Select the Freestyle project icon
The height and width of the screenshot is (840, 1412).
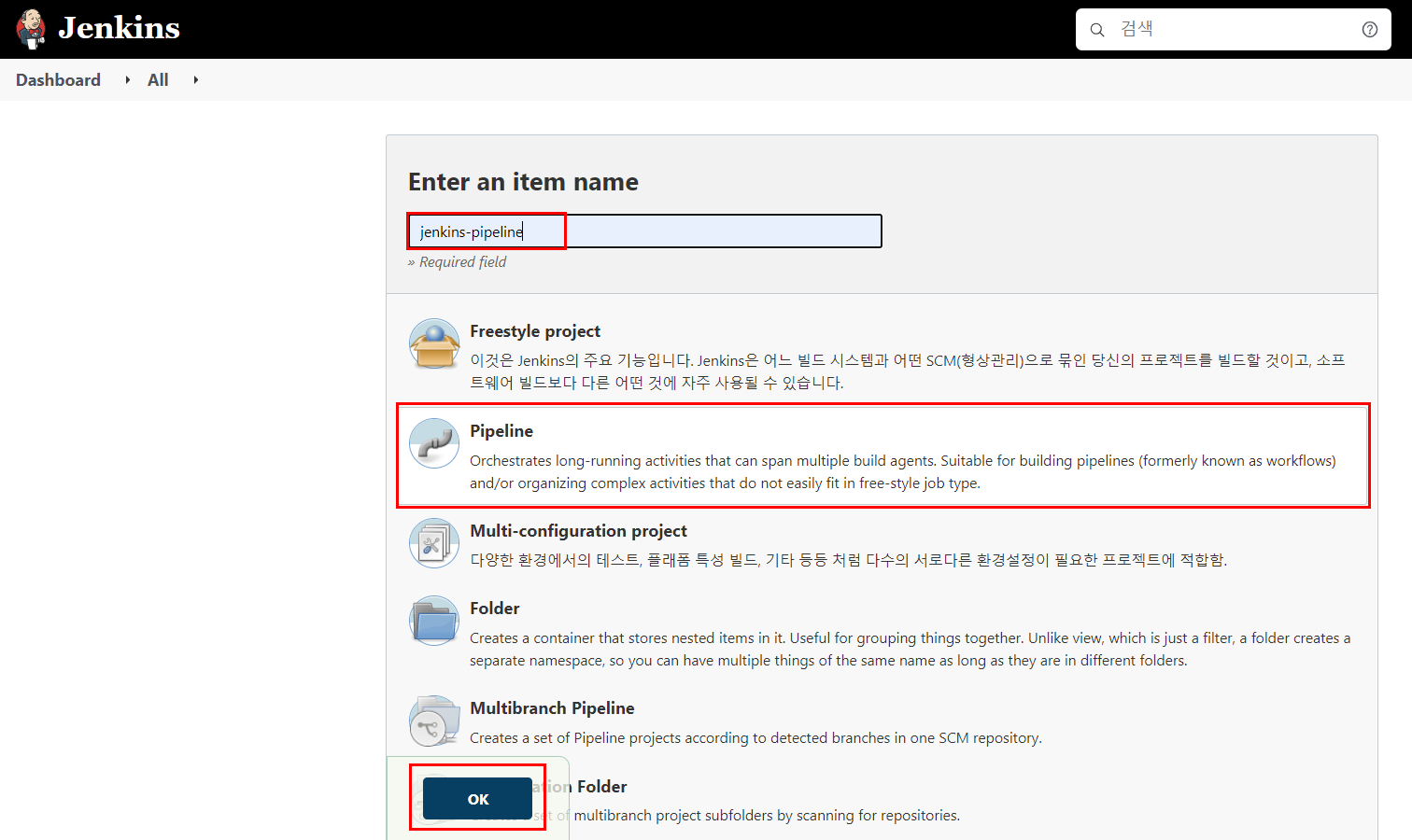coord(434,343)
